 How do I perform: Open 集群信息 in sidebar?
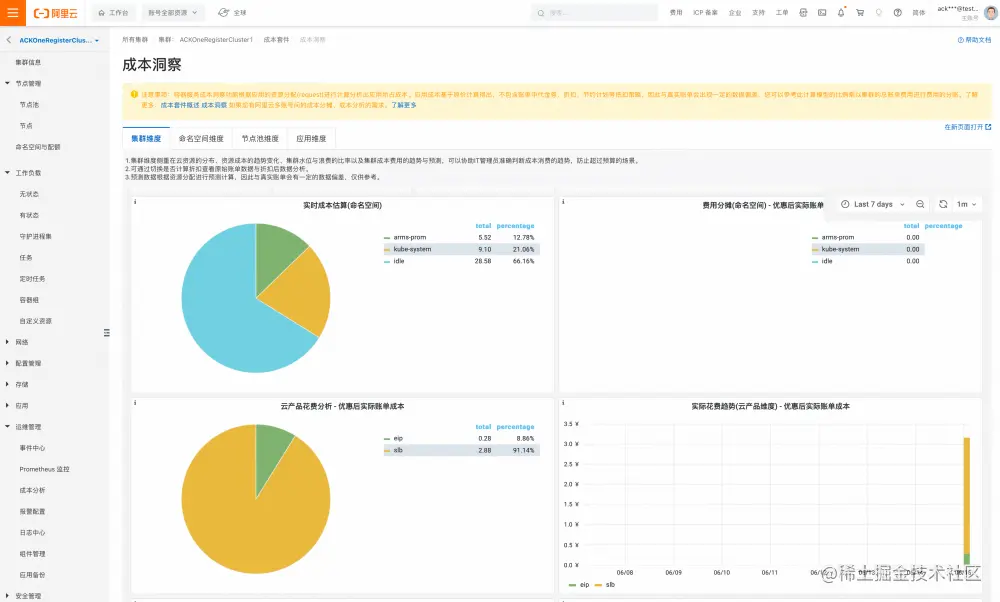tap(28, 62)
